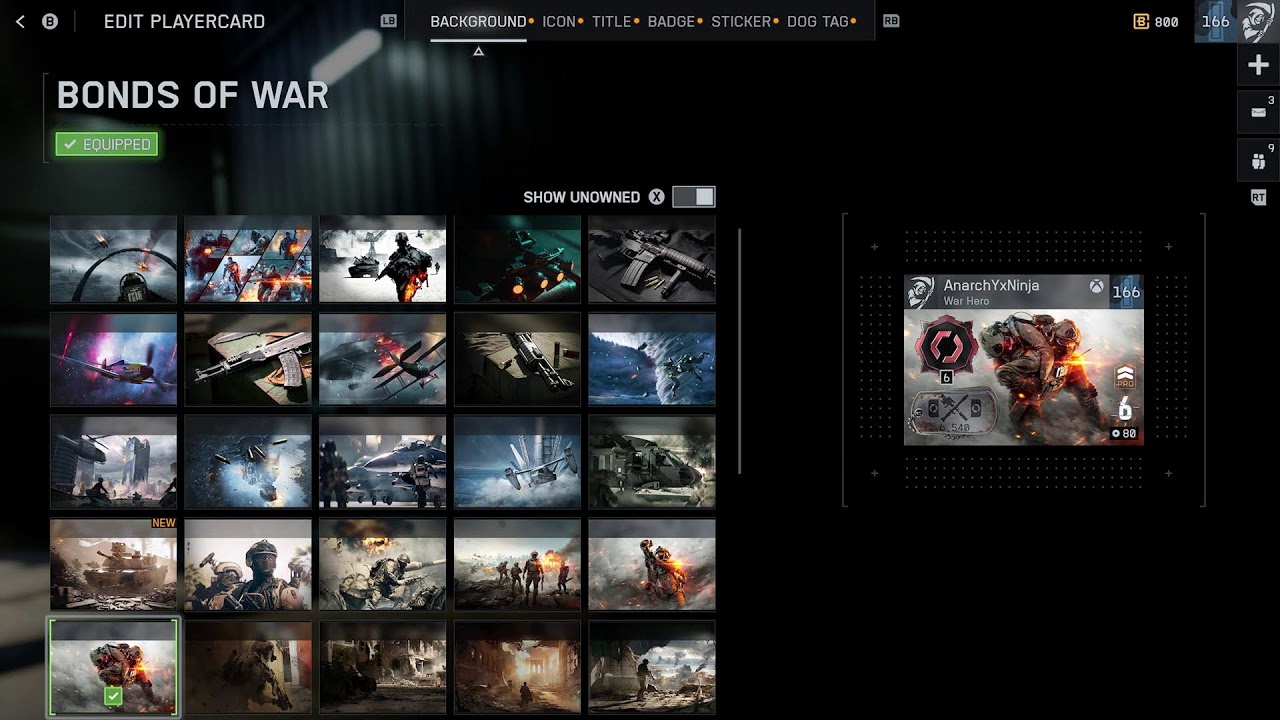The width and height of the screenshot is (1280, 720).
Task: Click the AnarchYxNinja player name
Action: click(x=991, y=285)
